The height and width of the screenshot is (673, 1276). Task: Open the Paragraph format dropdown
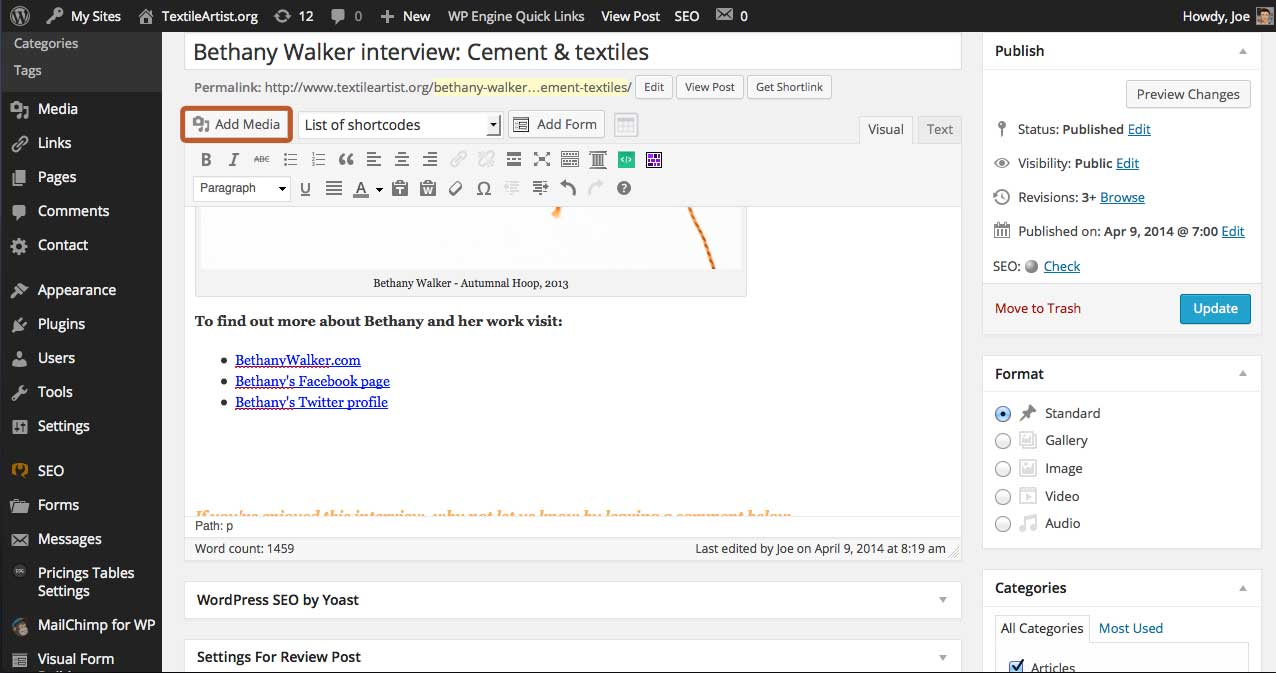coord(242,188)
